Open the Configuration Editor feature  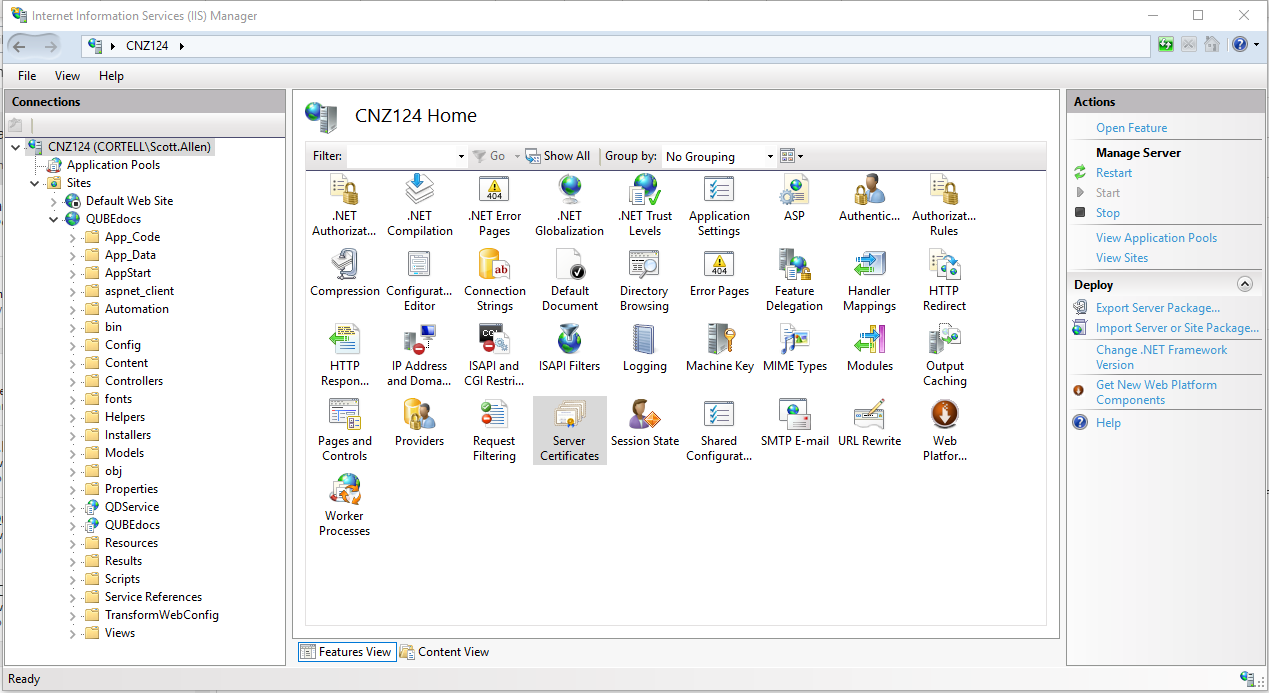coord(419,279)
